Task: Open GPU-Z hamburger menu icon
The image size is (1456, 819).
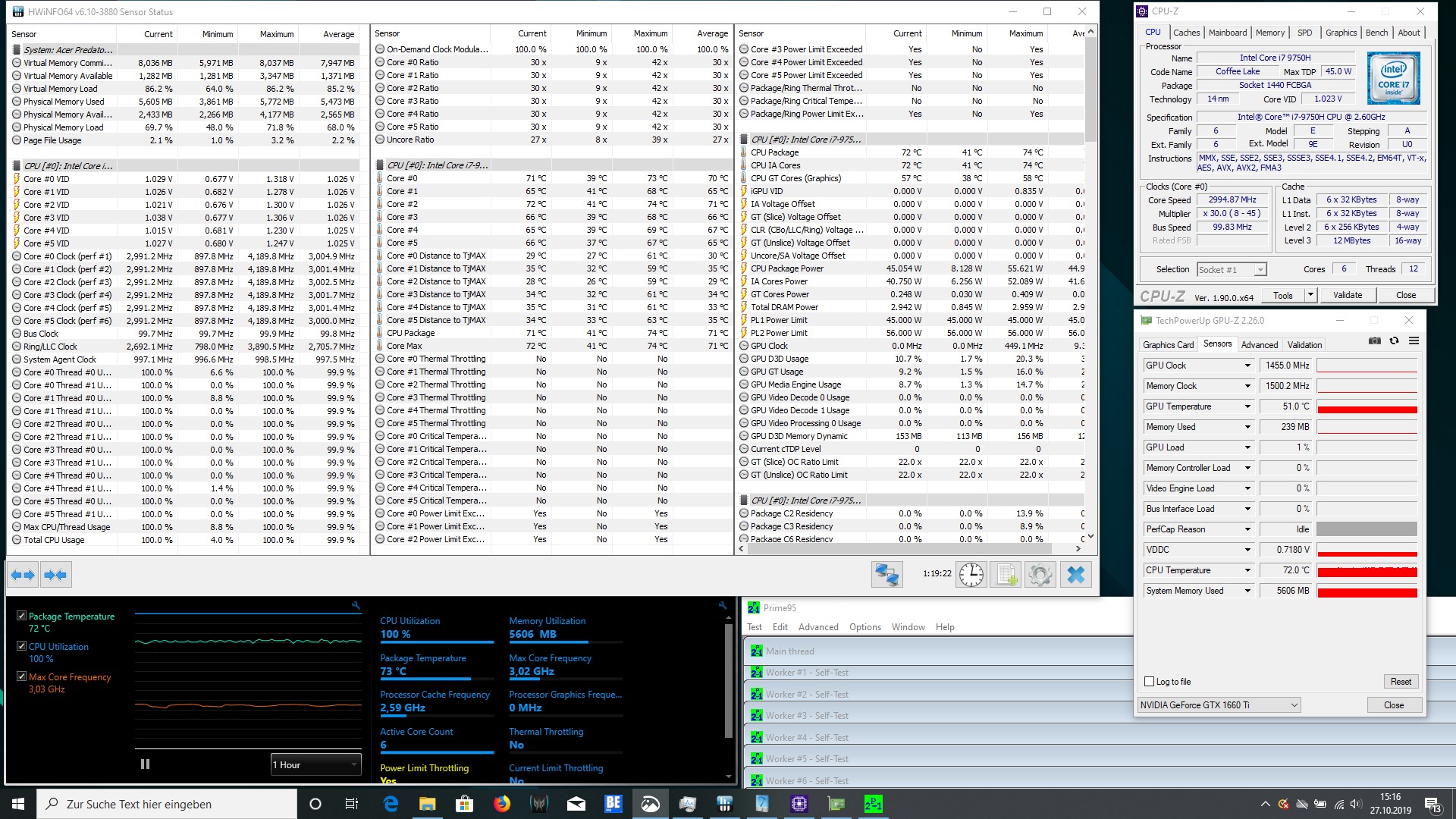Action: [x=1414, y=341]
